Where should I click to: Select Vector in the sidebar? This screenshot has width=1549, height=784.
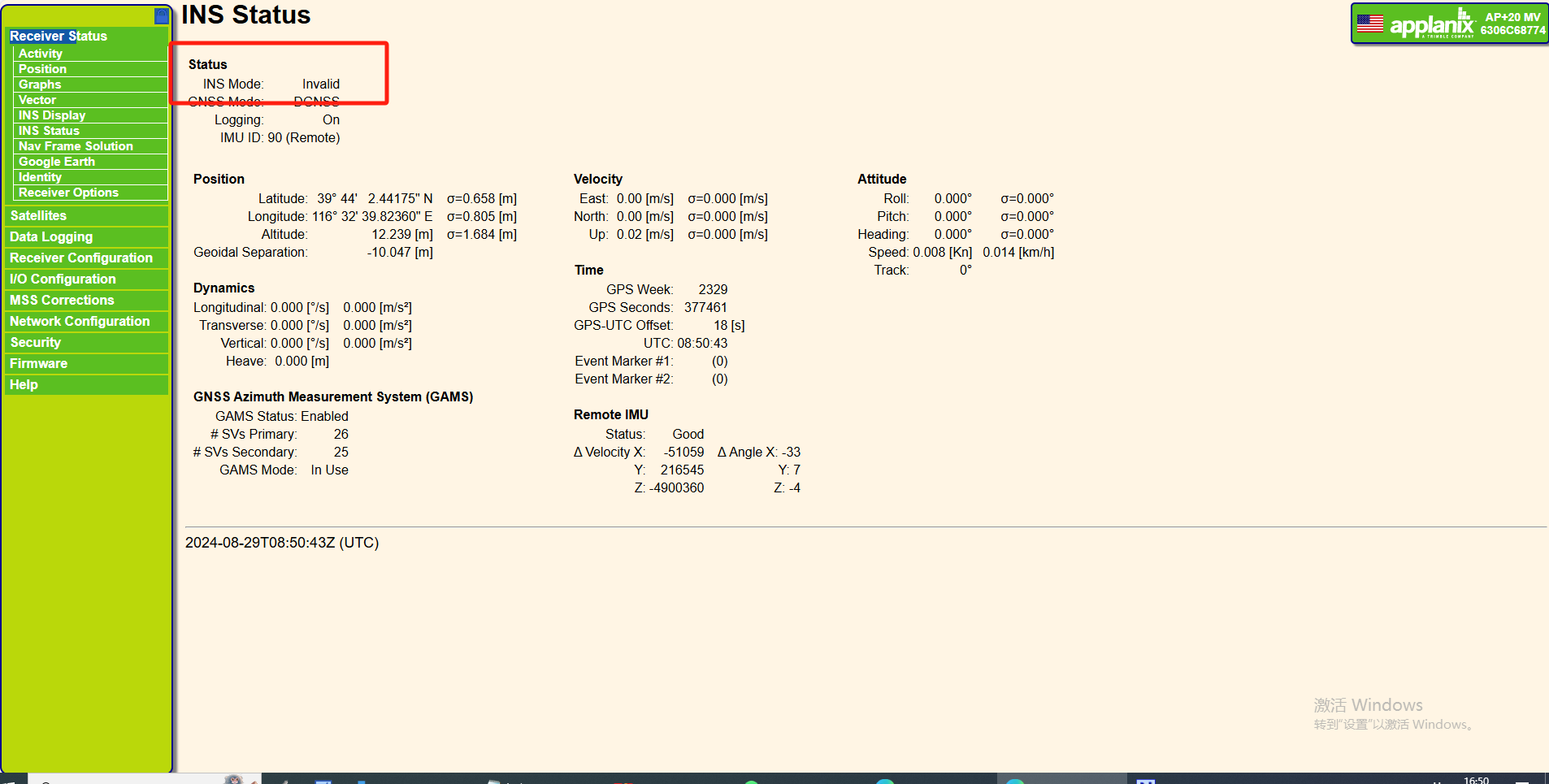[37, 100]
